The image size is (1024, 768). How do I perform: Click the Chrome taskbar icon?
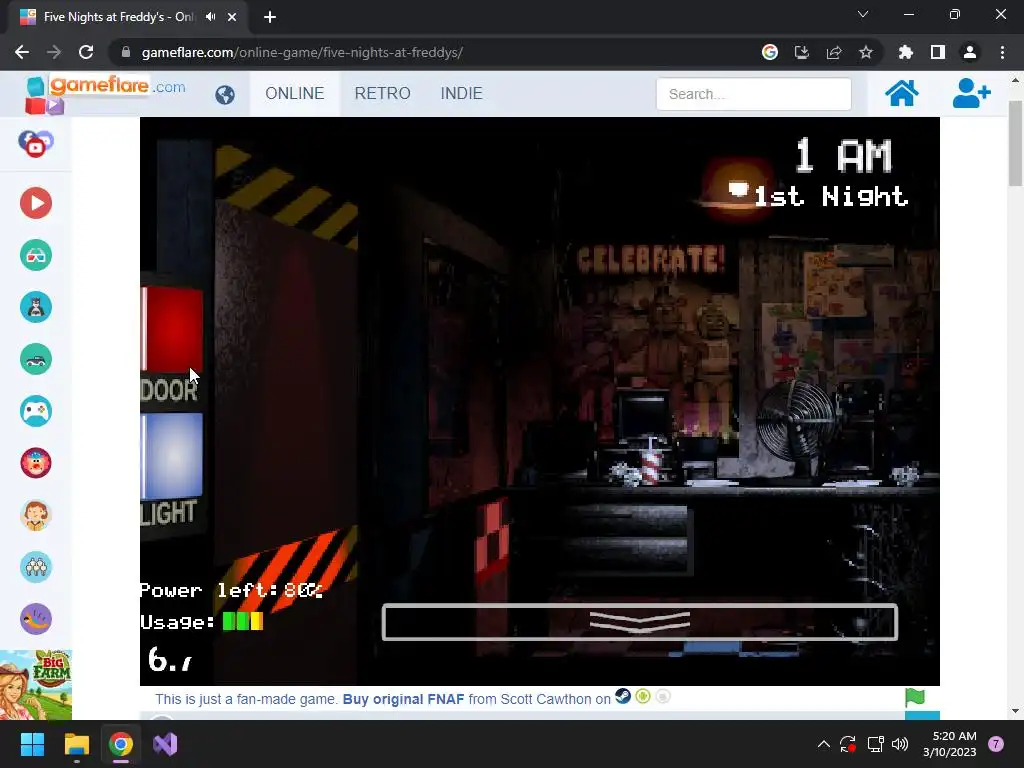pos(121,744)
